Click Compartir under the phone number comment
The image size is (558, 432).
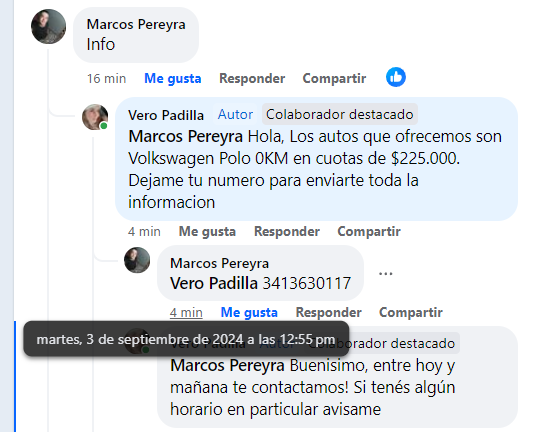pyautogui.click(x=411, y=312)
